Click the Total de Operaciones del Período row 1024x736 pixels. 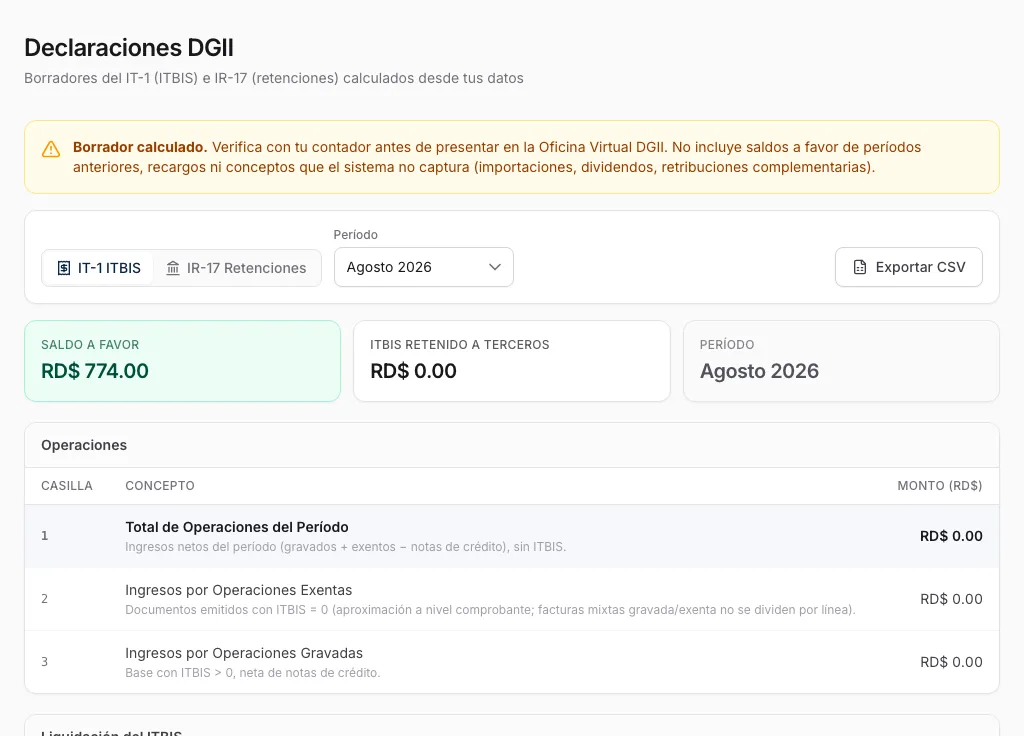pyautogui.click(x=512, y=536)
